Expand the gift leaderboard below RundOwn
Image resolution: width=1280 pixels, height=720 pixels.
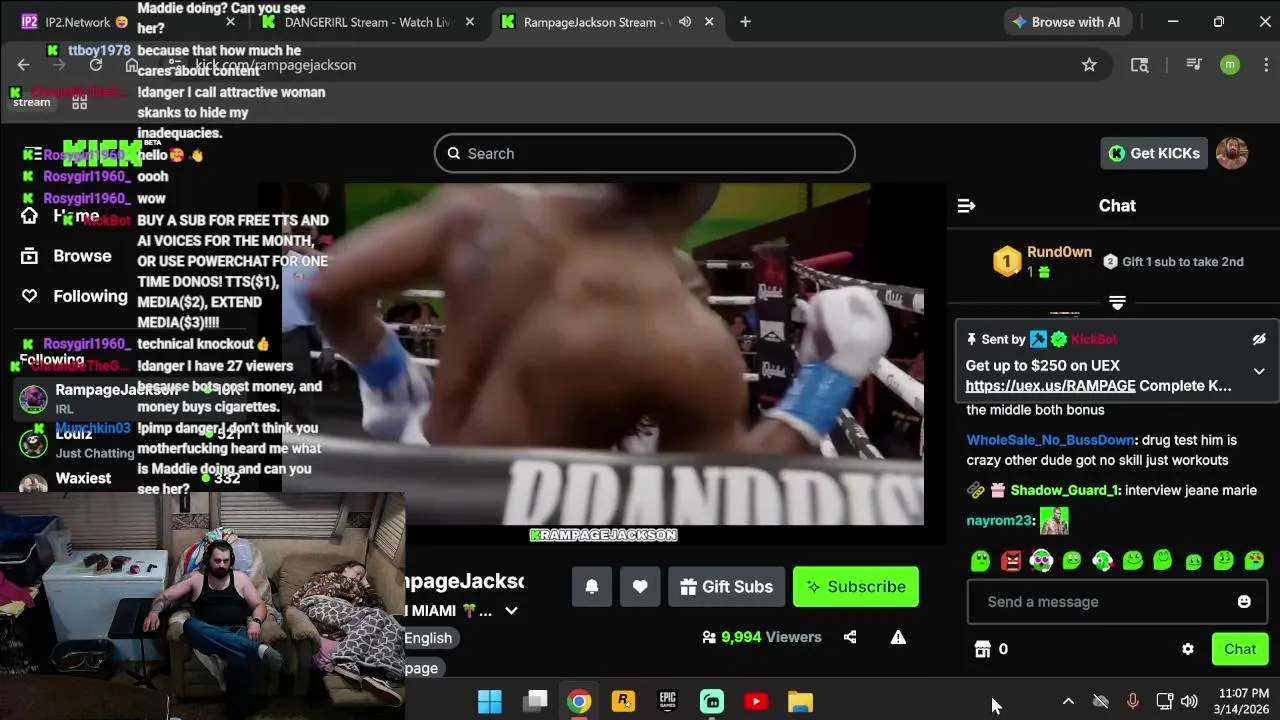click(1117, 302)
